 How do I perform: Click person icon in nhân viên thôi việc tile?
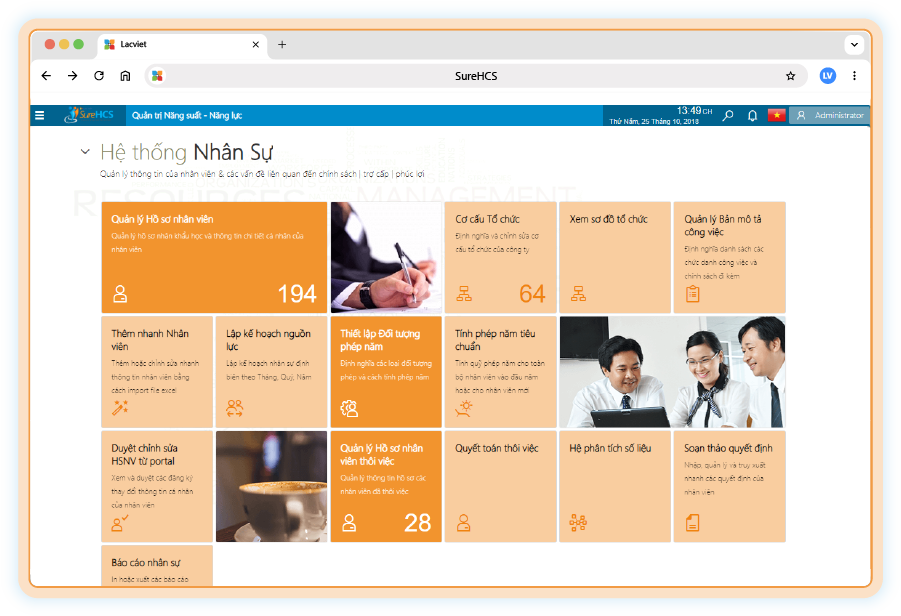tap(349, 523)
